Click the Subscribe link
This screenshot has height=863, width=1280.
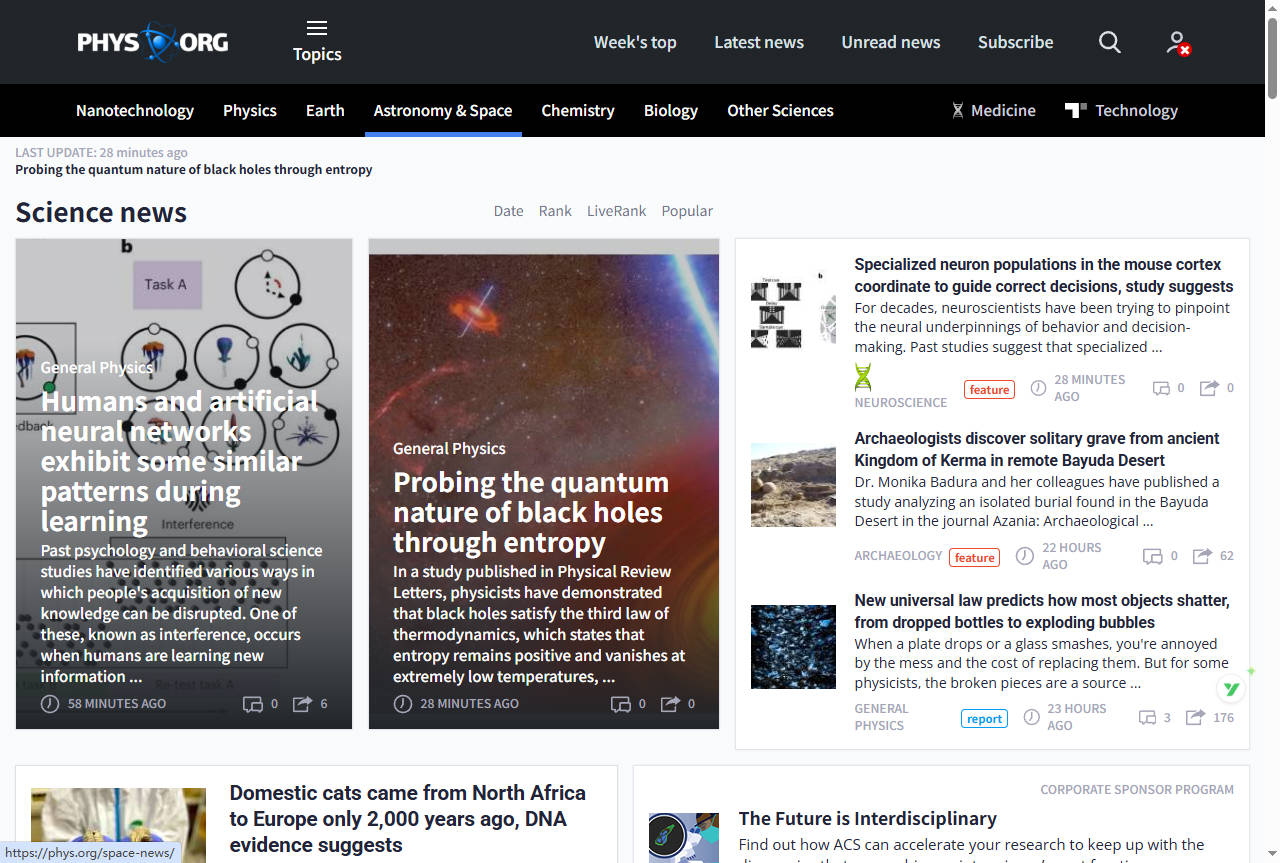(x=1015, y=42)
